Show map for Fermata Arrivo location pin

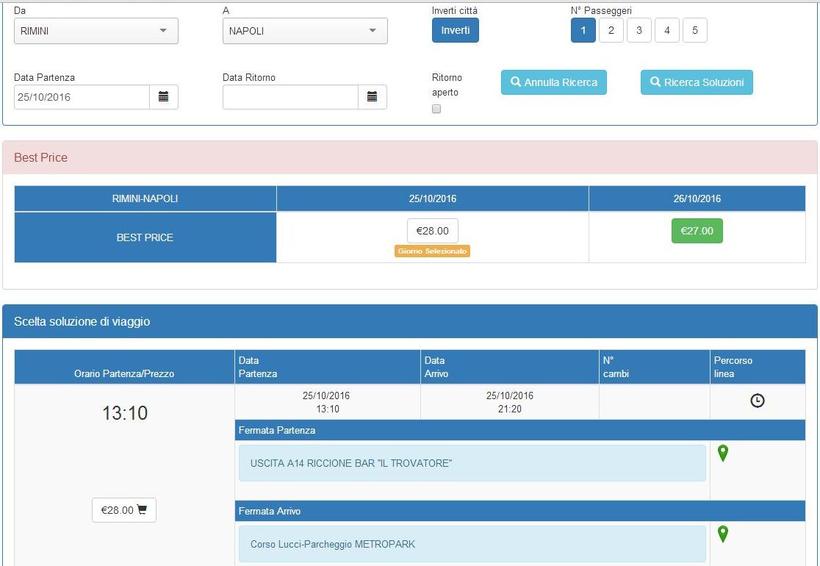click(x=723, y=534)
